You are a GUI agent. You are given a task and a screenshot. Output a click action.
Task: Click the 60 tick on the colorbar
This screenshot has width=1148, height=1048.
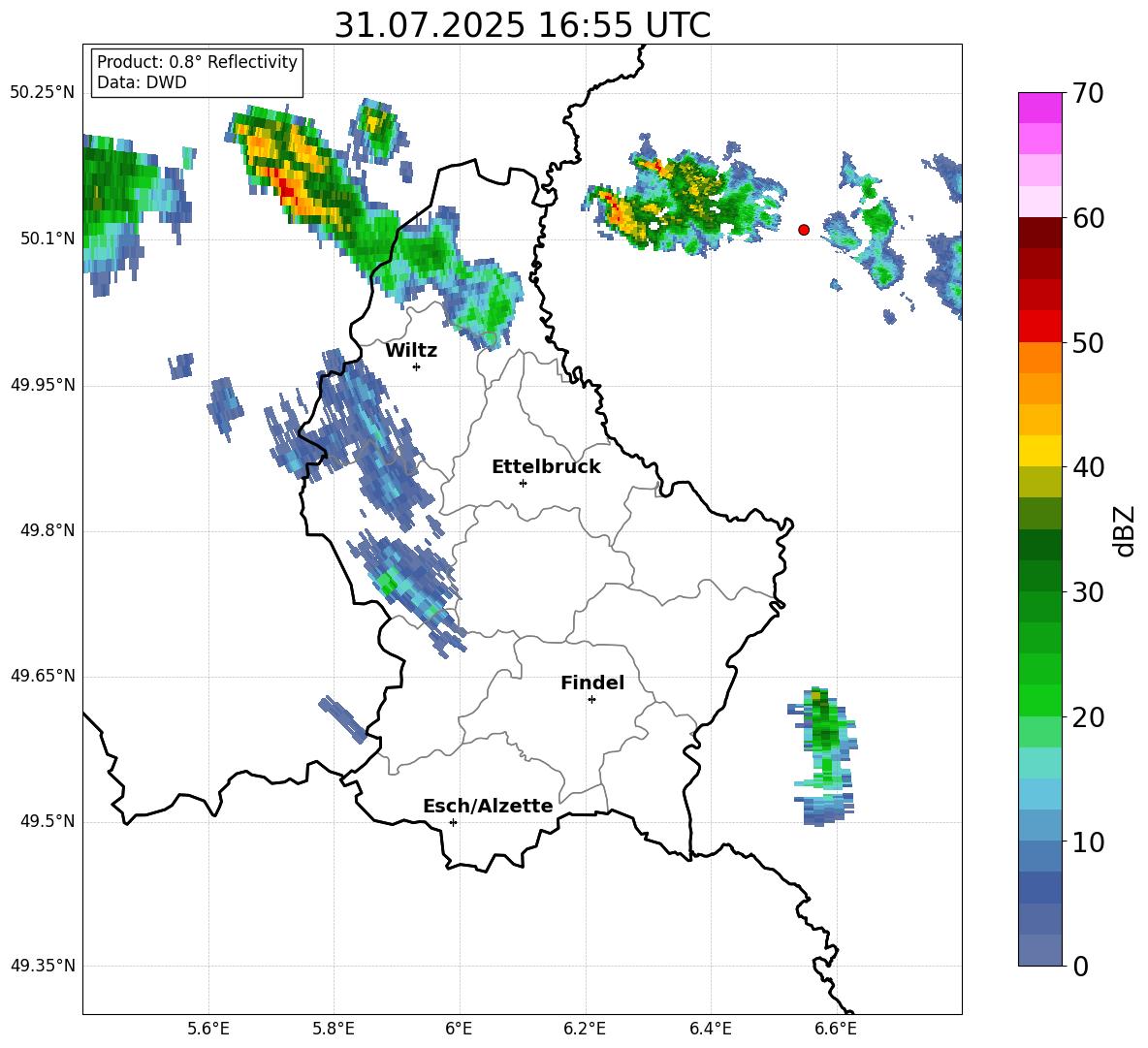coord(1088,218)
